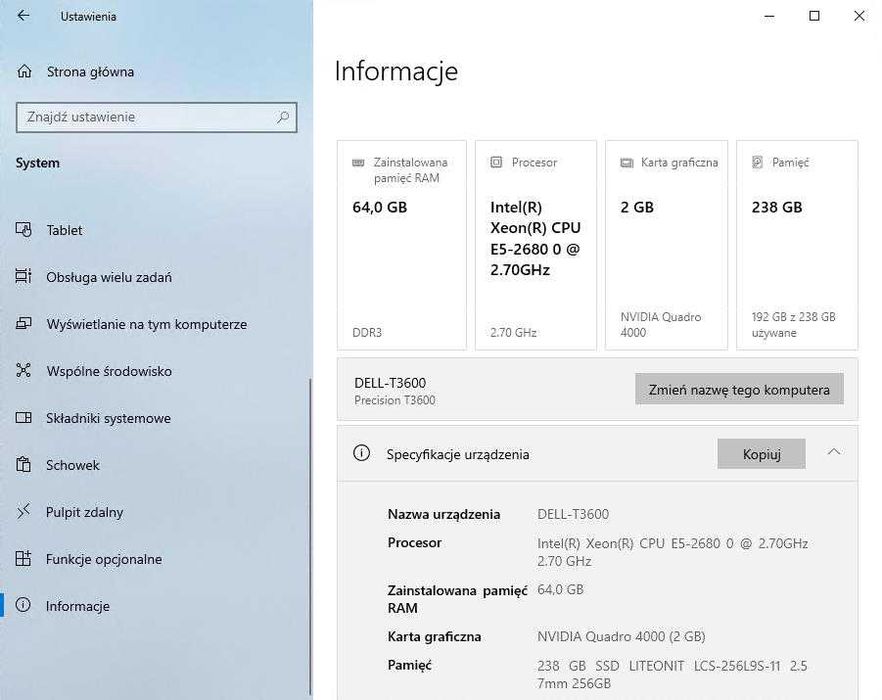Focus the Znajdź ustawienie search field
The image size is (882, 700).
pyautogui.click(x=156, y=117)
